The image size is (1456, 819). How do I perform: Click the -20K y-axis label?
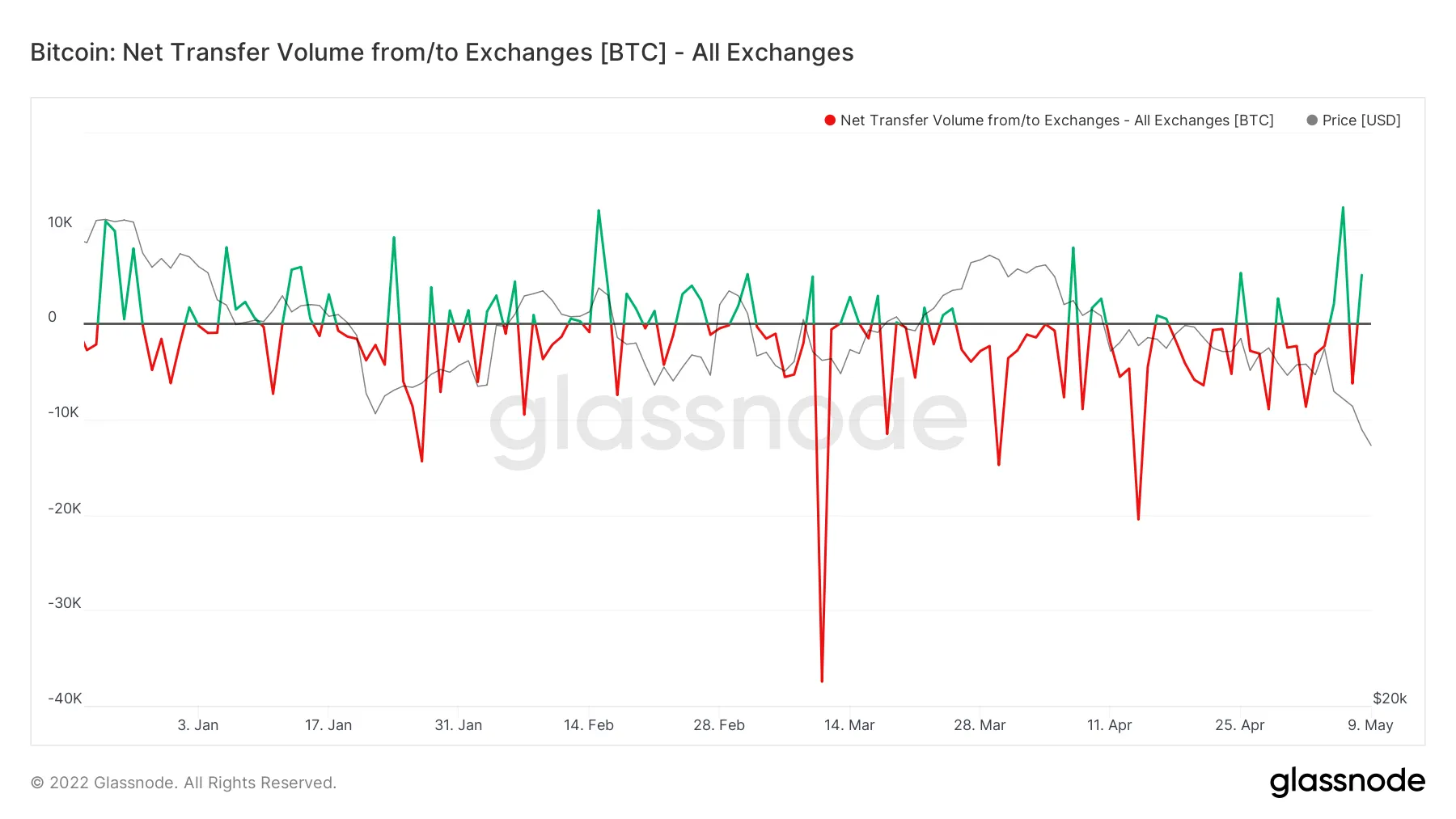coord(65,509)
